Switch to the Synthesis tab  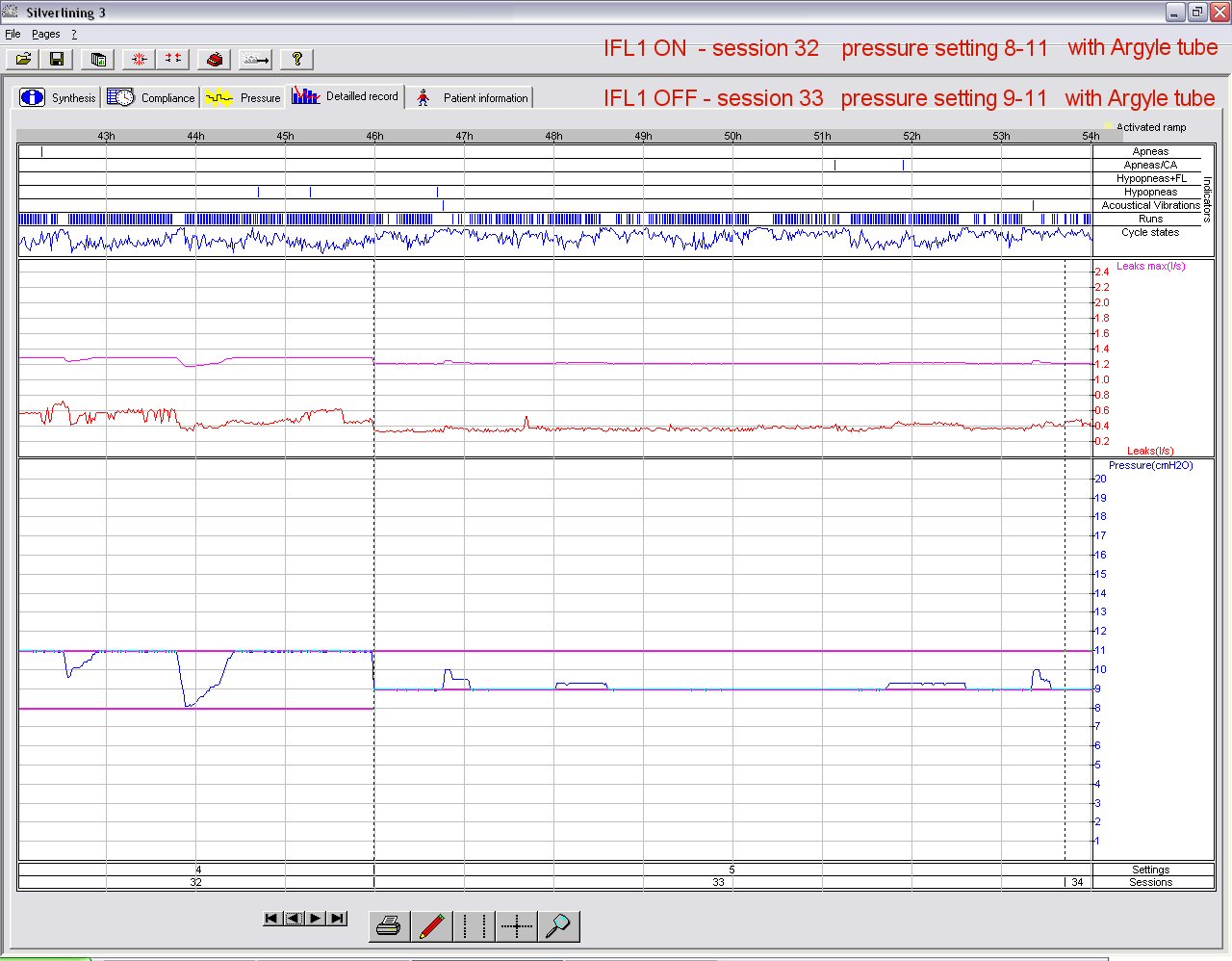tap(59, 97)
